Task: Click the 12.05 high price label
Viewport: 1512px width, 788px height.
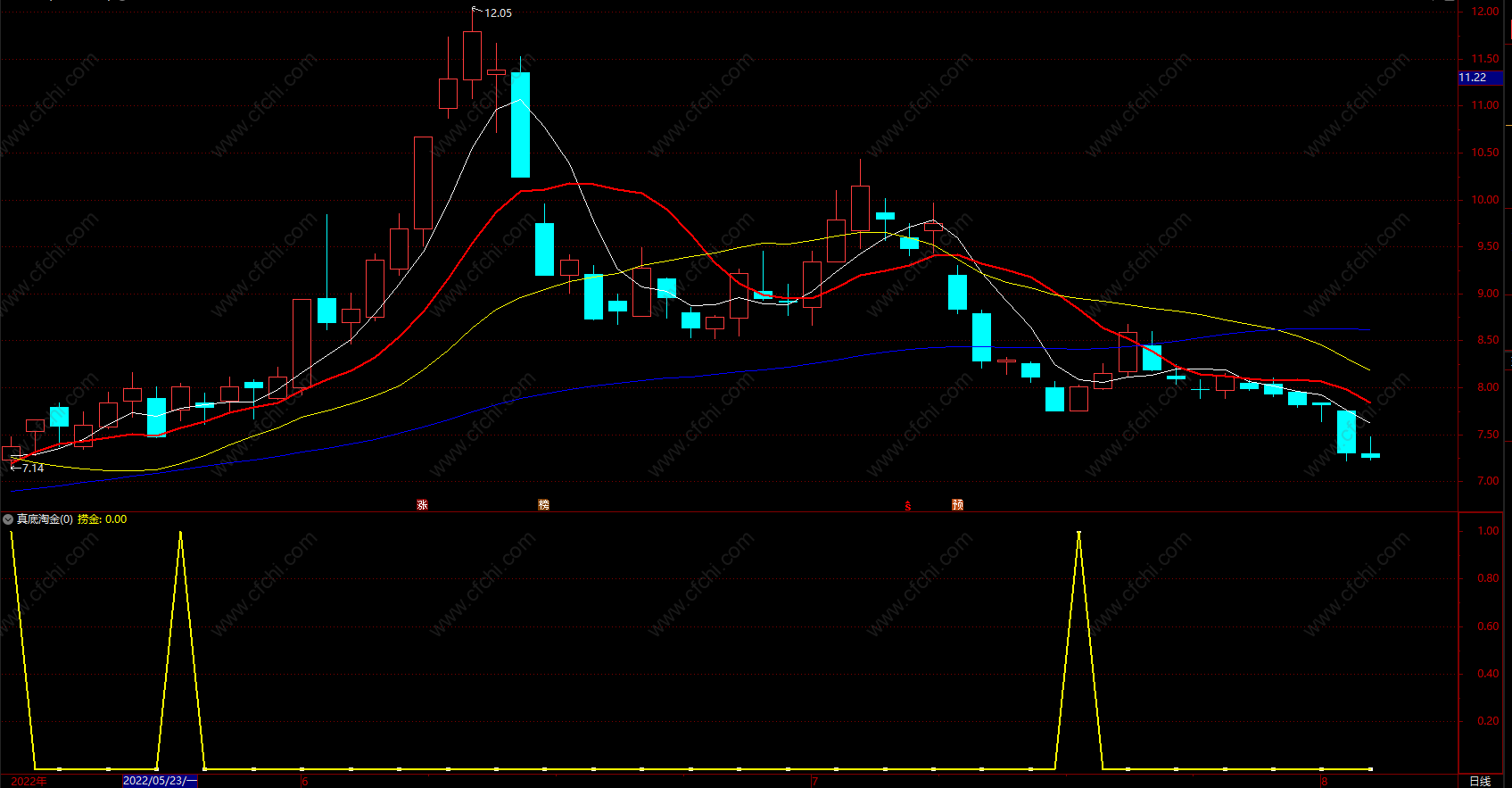Action: click(498, 13)
